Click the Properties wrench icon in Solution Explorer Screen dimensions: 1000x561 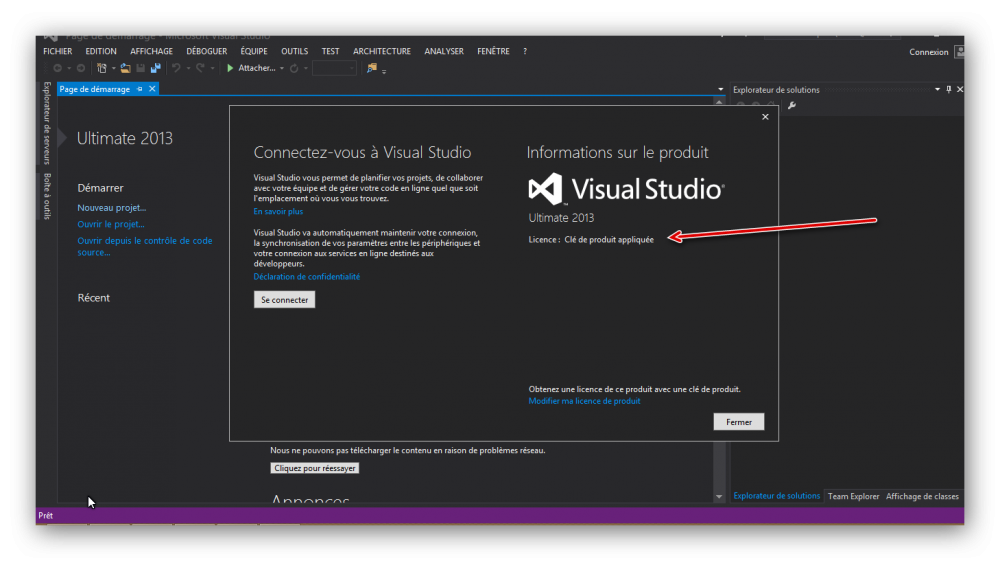click(x=791, y=105)
